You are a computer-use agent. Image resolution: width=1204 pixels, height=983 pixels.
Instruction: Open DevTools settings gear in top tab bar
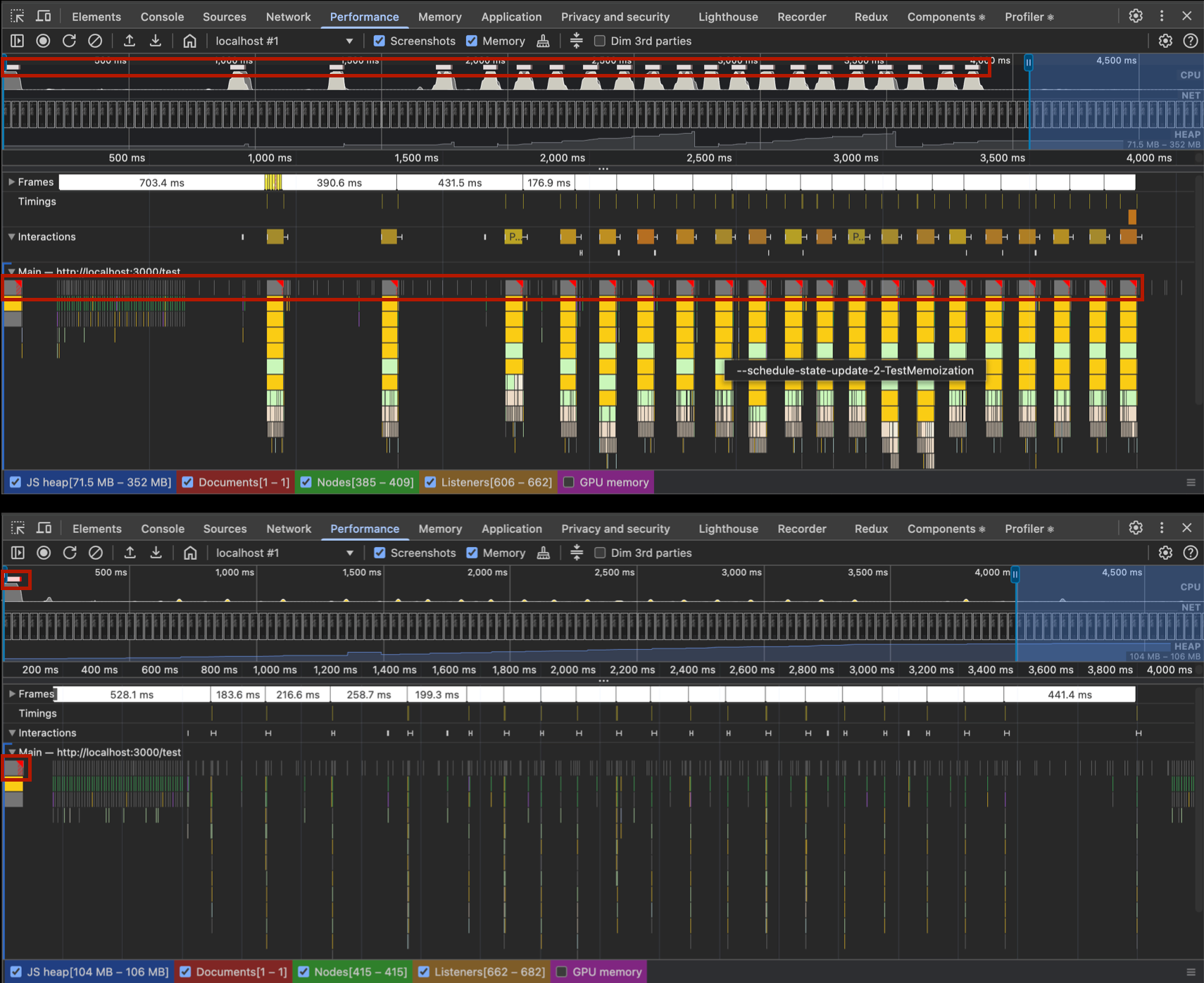point(1136,15)
